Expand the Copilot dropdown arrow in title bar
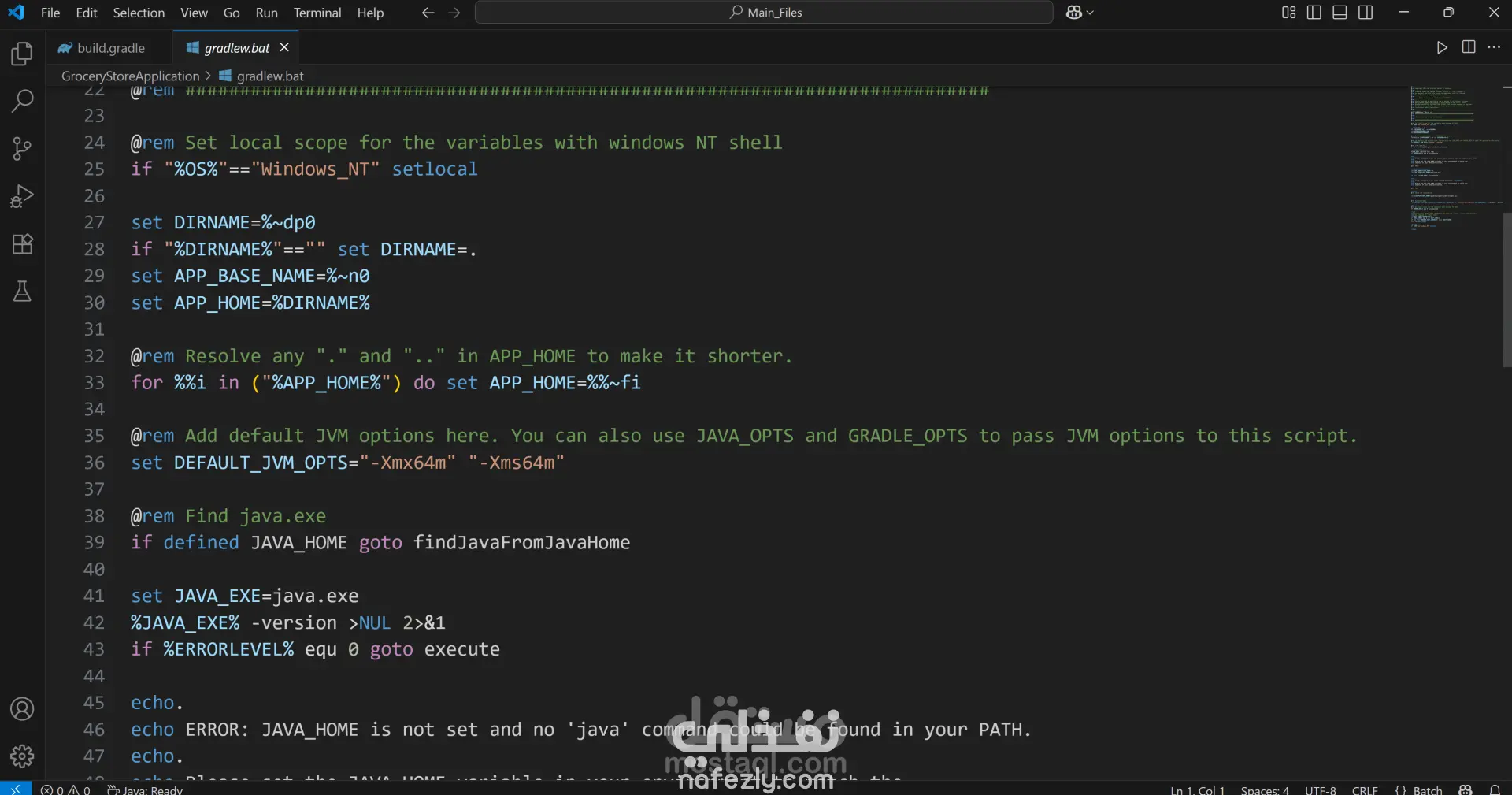Image resolution: width=1512 pixels, height=795 pixels. [1090, 13]
